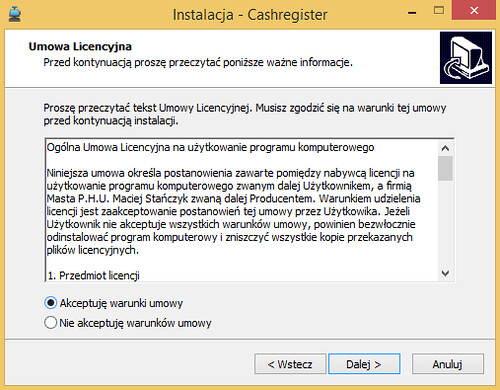Click the Cashregister app icon in title bar
Viewport: 500px width, 390px height.
15,15
